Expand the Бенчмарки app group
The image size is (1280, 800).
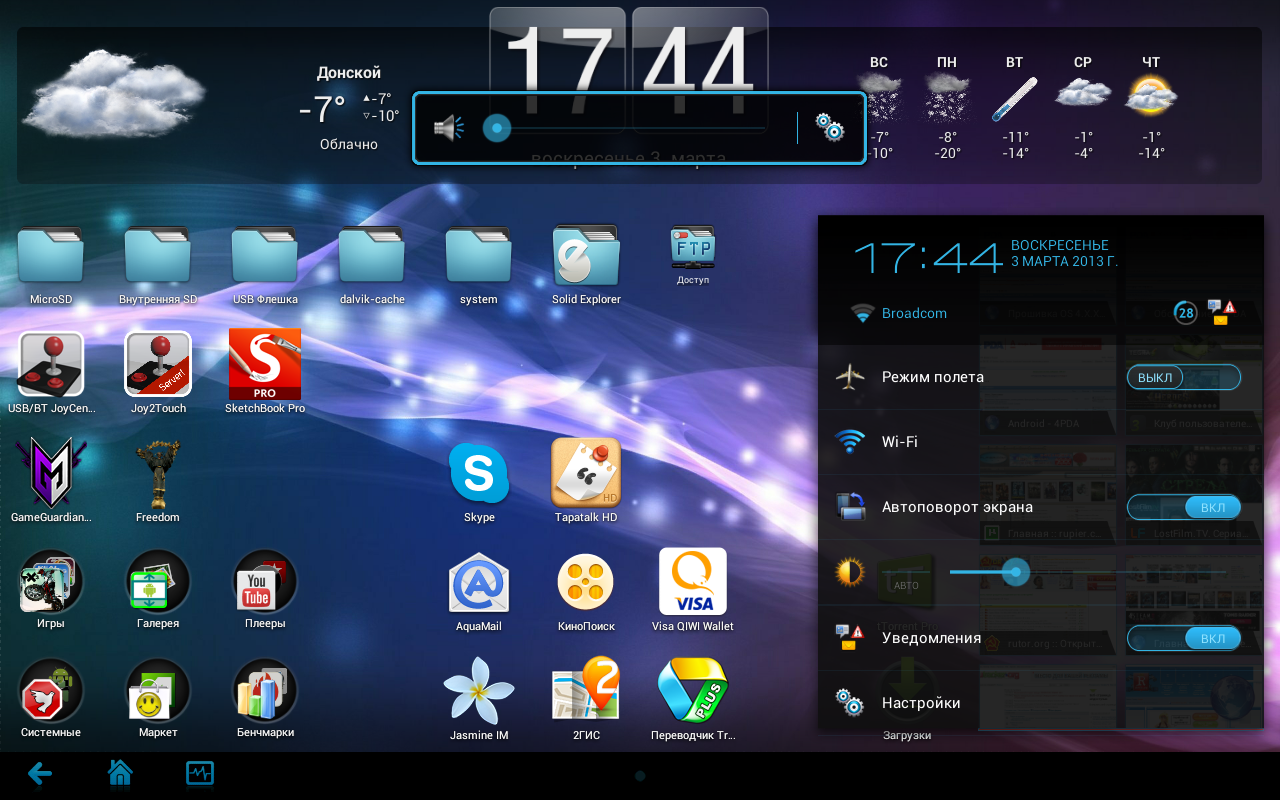click(x=265, y=690)
